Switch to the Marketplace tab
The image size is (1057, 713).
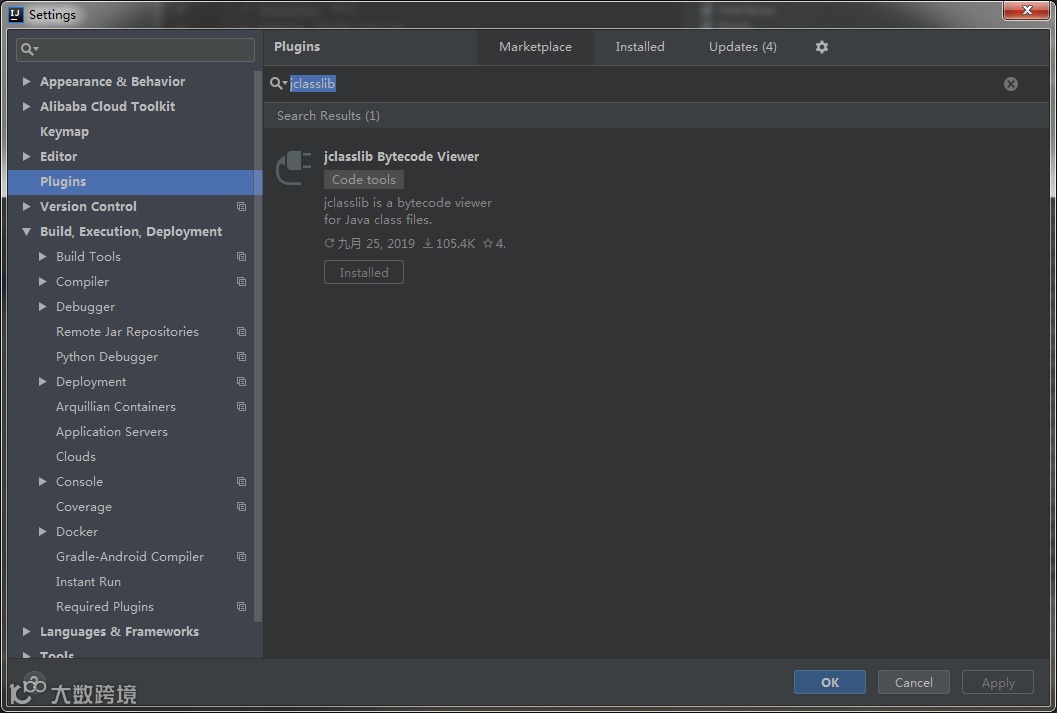coord(535,46)
